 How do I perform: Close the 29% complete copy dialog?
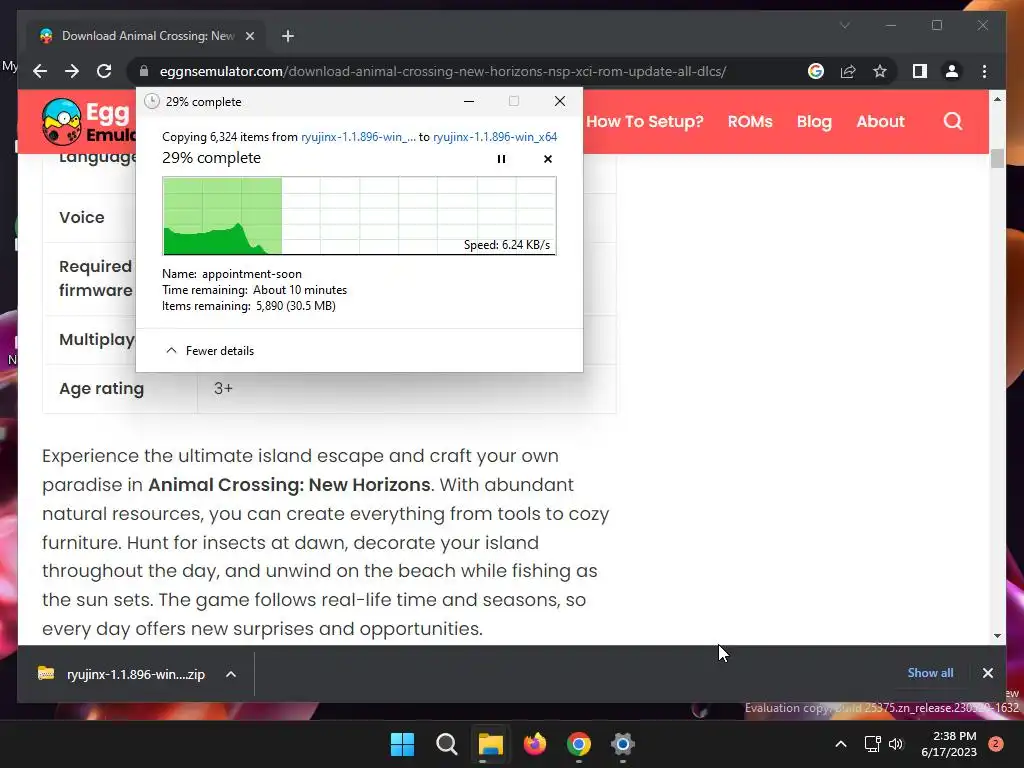tap(560, 101)
